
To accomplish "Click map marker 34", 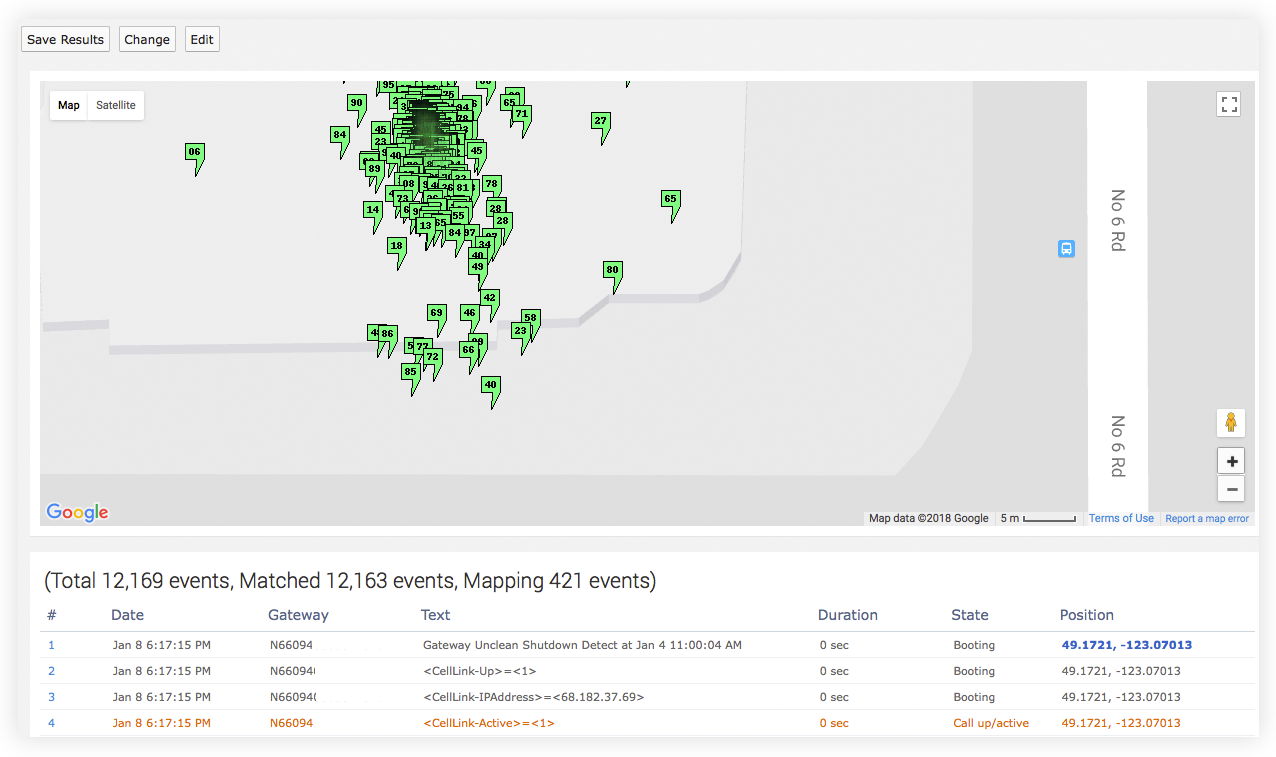I will (484, 244).
